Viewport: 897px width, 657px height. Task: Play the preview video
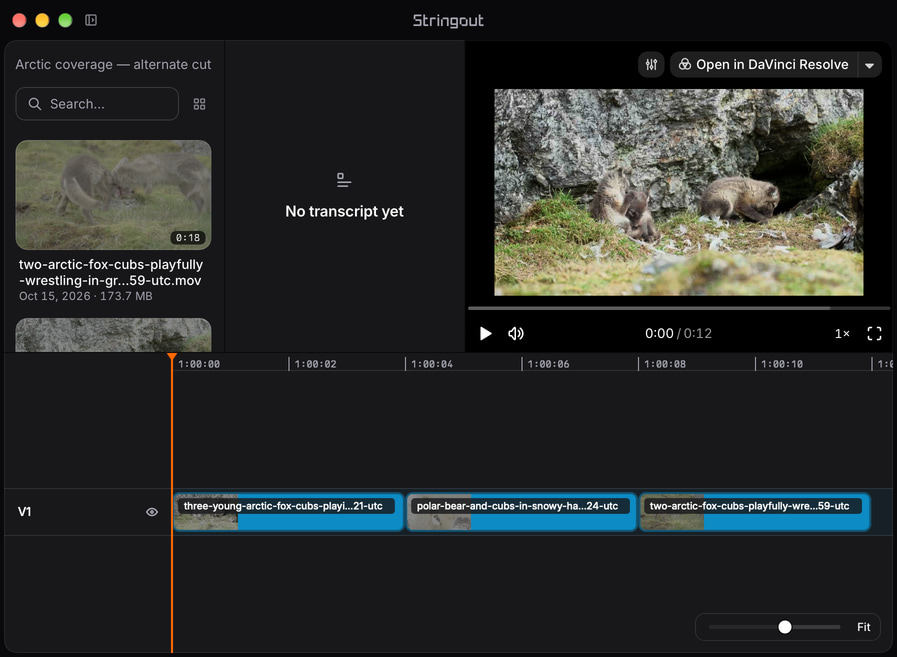pos(486,334)
